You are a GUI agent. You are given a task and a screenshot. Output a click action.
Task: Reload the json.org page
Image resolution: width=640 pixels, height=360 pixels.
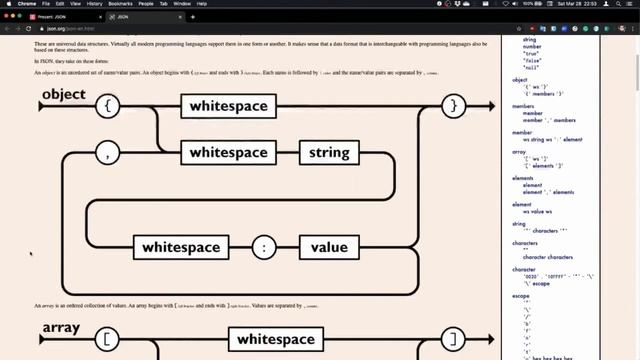click(x=29, y=29)
